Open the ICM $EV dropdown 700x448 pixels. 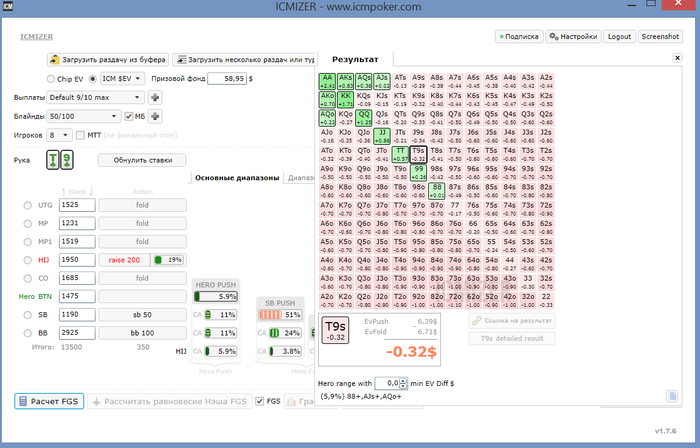pos(122,79)
